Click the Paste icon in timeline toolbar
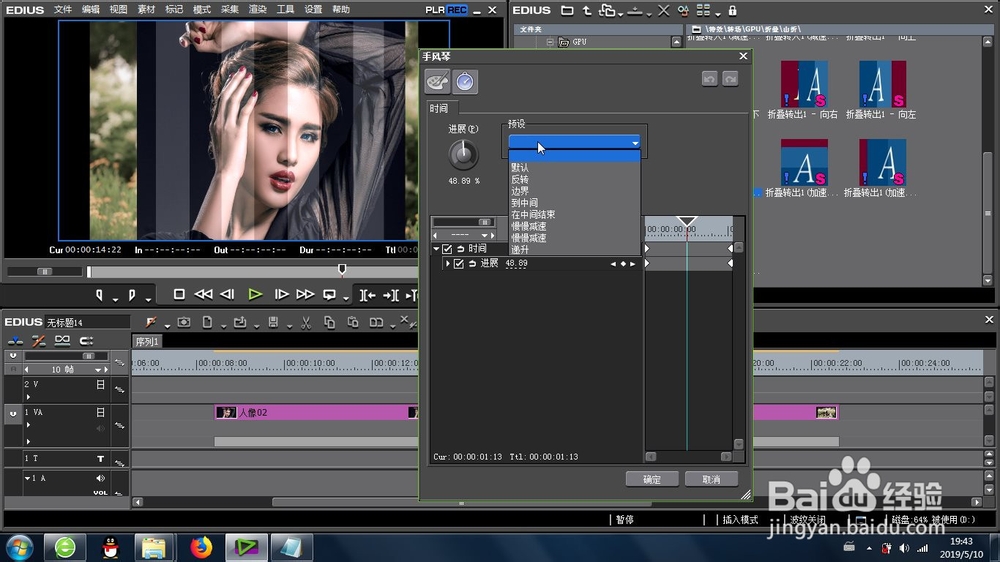This screenshot has height=562, width=1000. [x=353, y=323]
